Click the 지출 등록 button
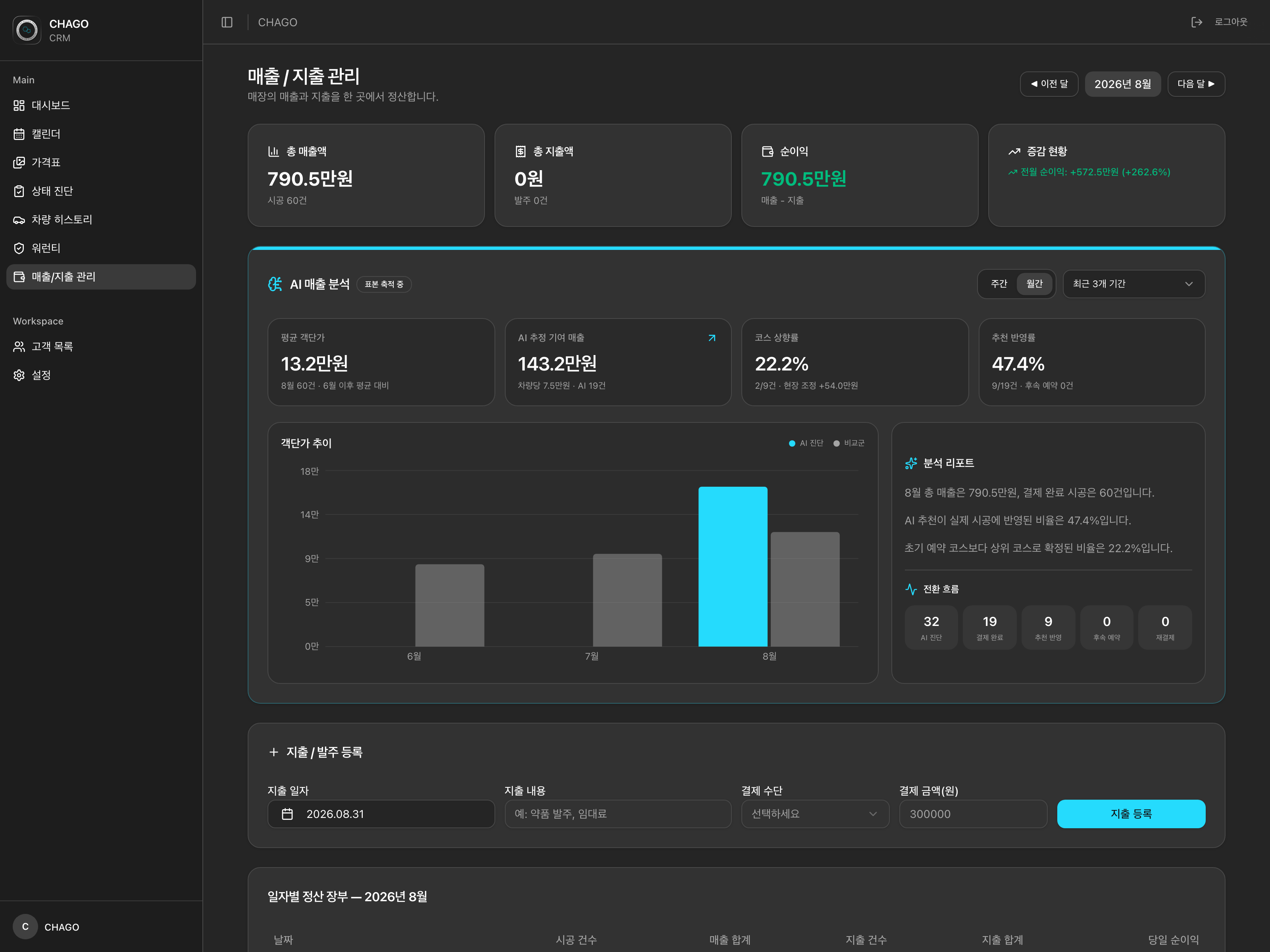Image resolution: width=1270 pixels, height=952 pixels. click(x=1130, y=814)
